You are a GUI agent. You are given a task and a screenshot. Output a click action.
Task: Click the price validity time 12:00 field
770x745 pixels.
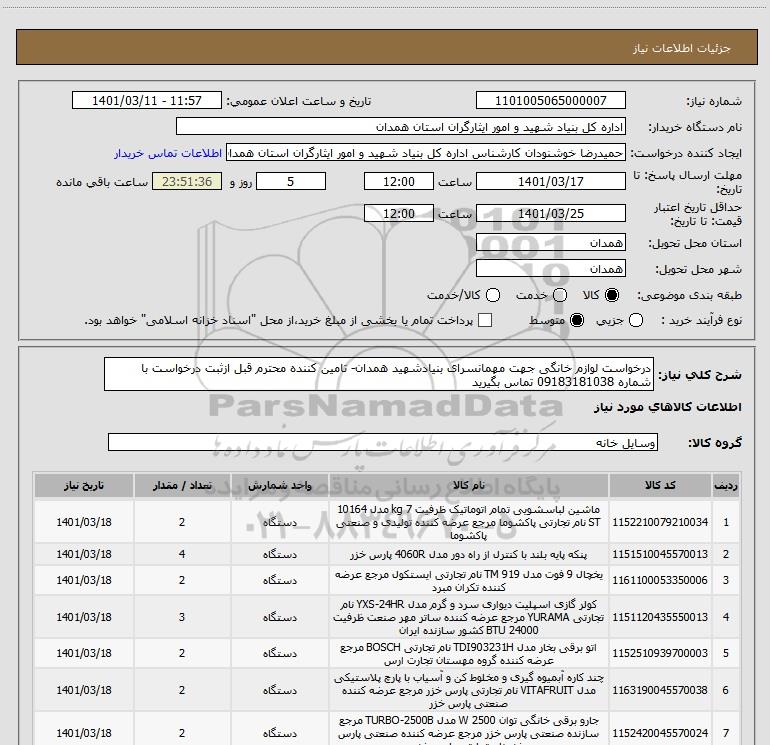point(399,214)
